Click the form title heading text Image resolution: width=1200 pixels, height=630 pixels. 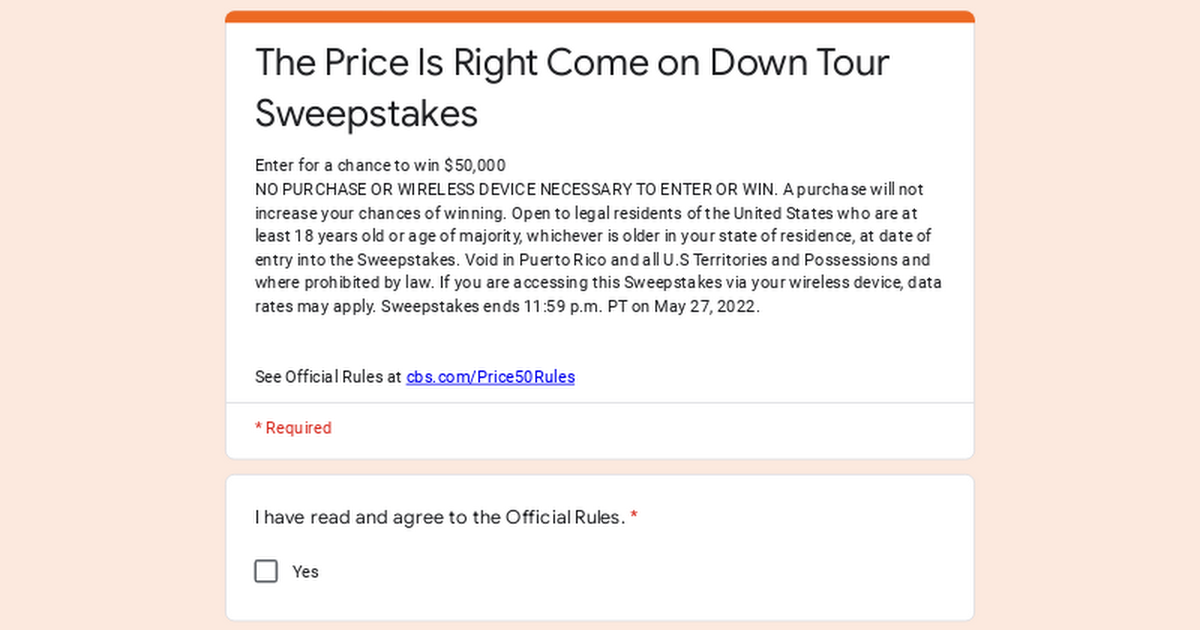pos(572,88)
